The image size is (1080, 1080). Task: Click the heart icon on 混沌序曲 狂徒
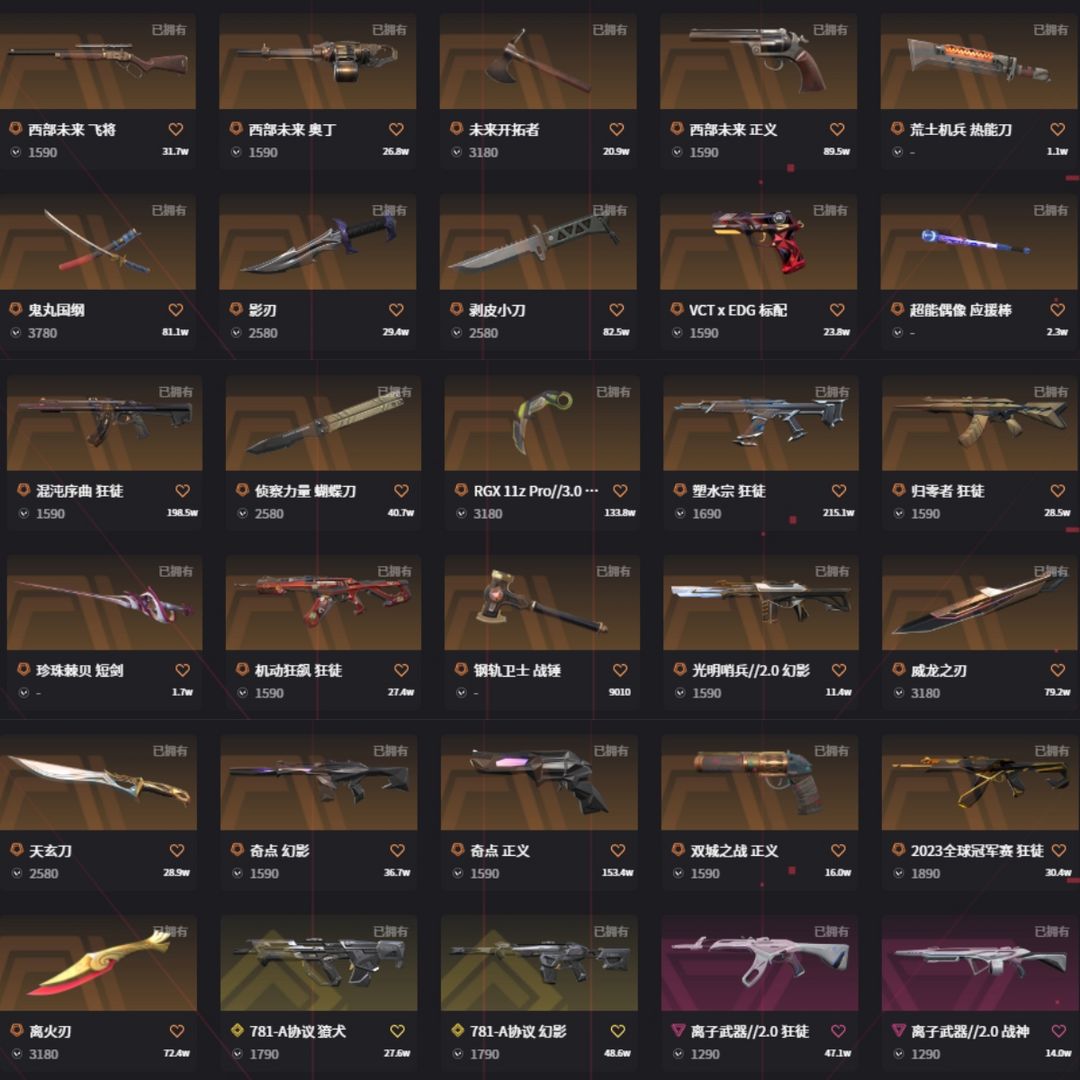click(x=183, y=491)
